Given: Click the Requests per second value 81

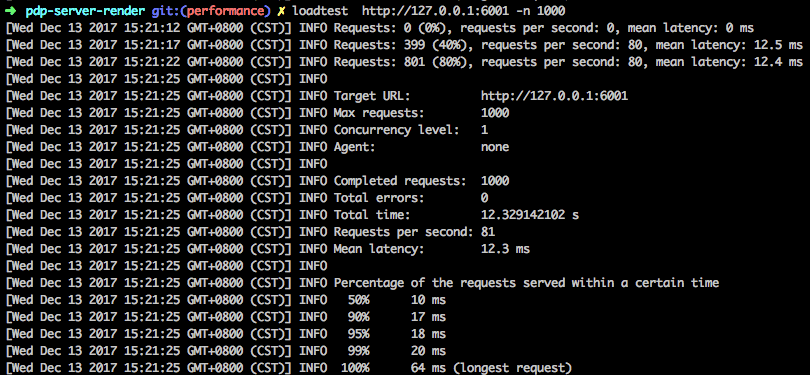Looking at the screenshot, I should click(488, 232).
